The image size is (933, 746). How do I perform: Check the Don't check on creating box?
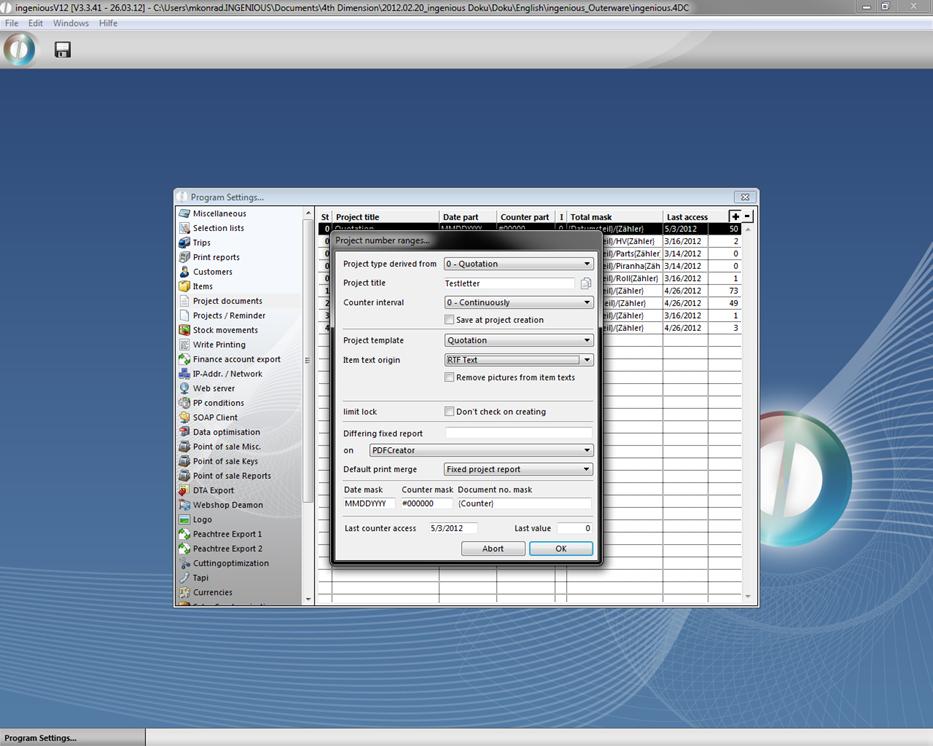click(449, 412)
